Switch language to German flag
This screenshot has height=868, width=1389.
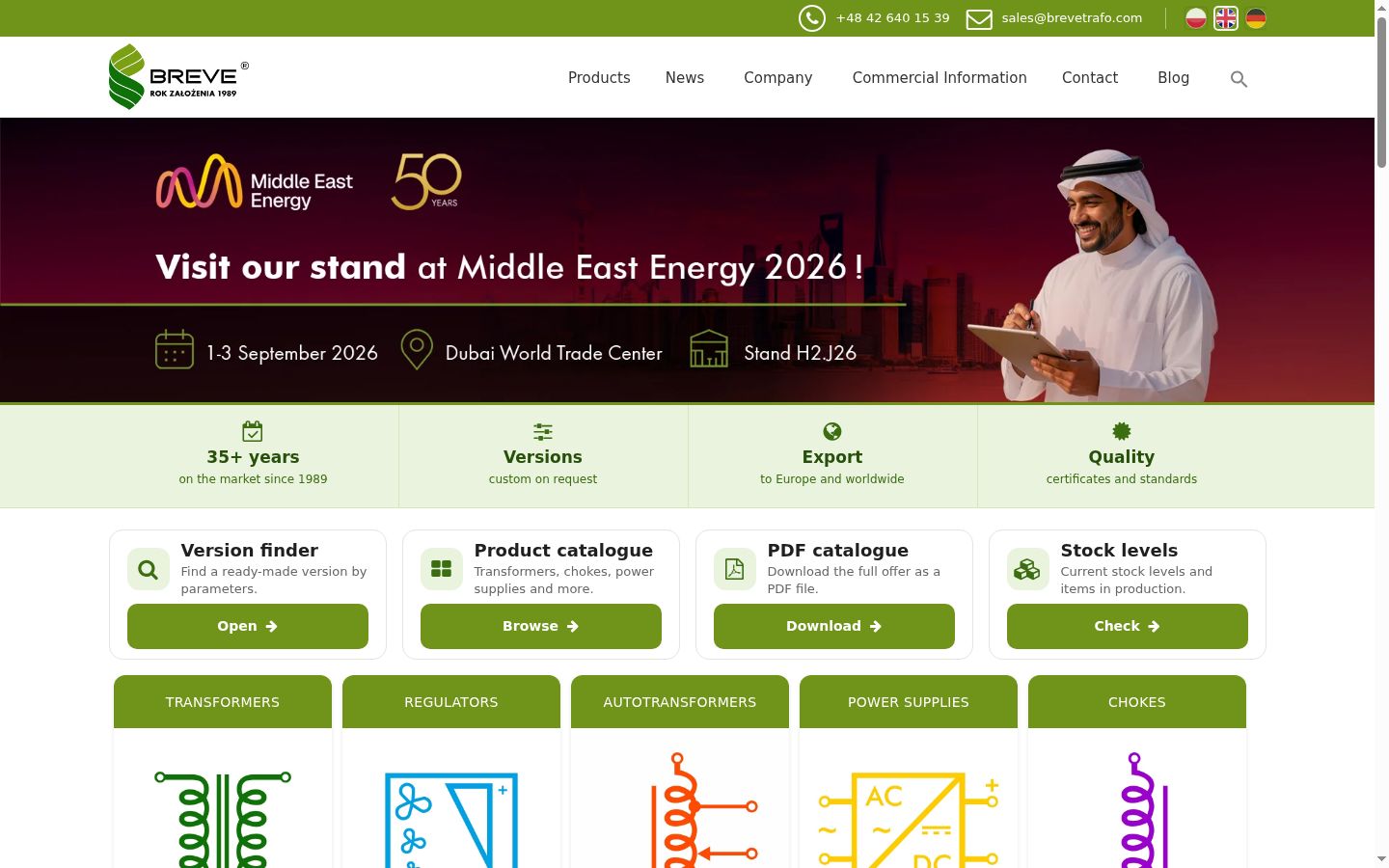point(1256,18)
